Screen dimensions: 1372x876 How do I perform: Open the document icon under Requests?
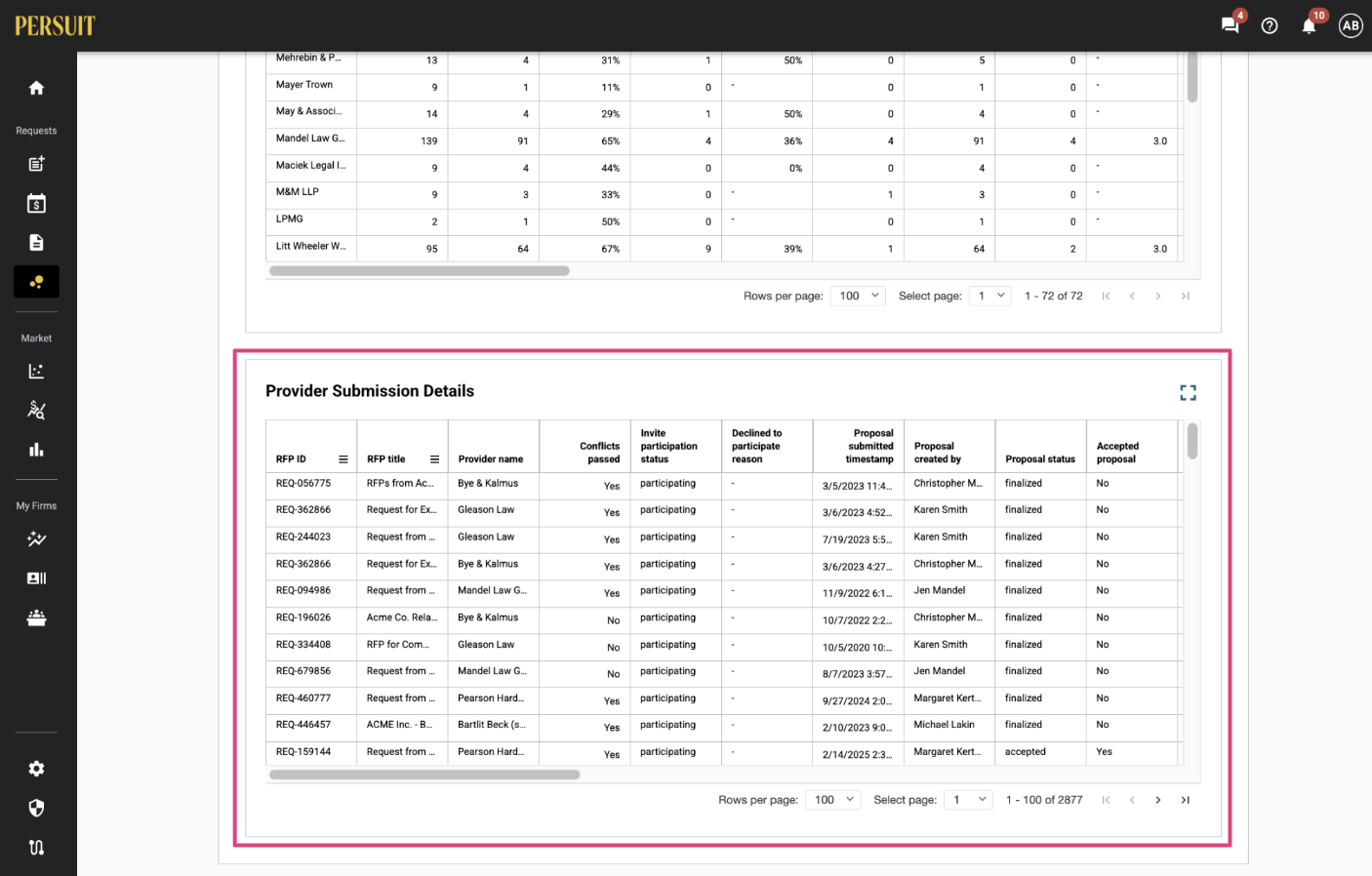(36, 243)
